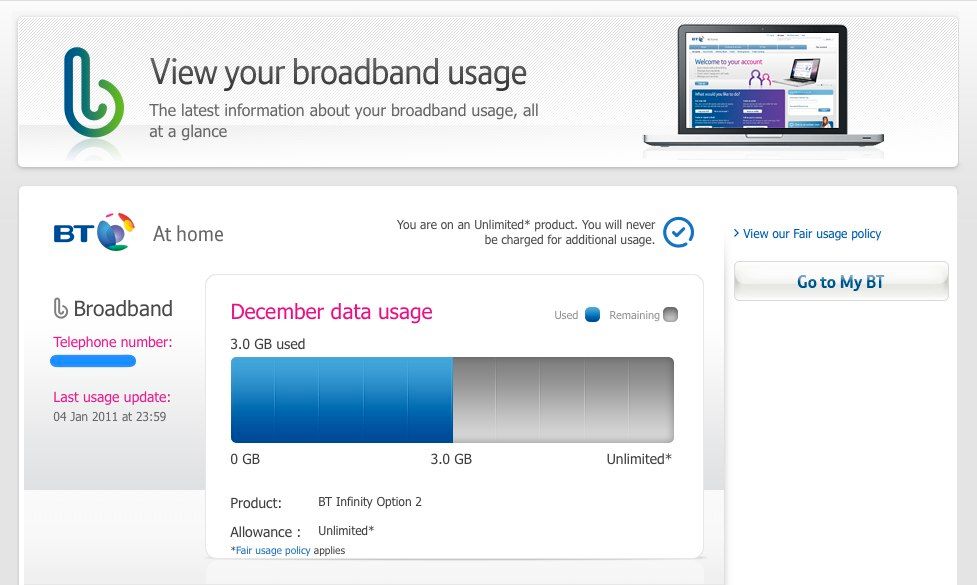Click the grey Remaining legend swatch
Screen dimensions: 977x585
pos(670,315)
